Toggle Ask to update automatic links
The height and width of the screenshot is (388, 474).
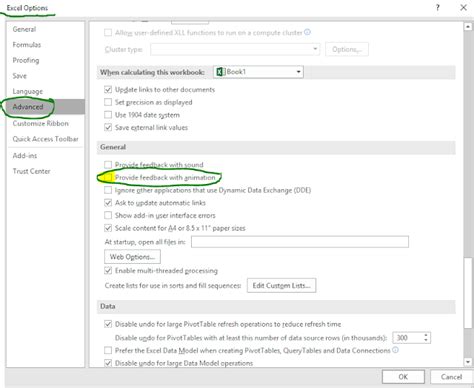tap(108, 203)
